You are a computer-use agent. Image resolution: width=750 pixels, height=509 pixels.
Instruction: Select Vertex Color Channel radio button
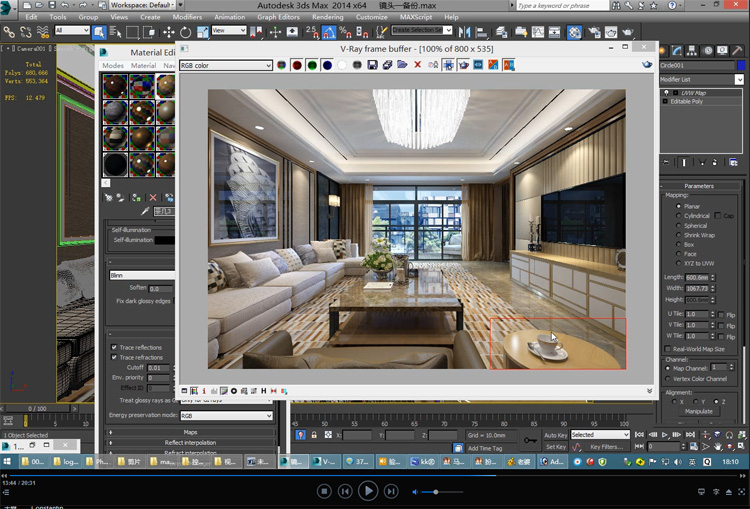click(668, 379)
